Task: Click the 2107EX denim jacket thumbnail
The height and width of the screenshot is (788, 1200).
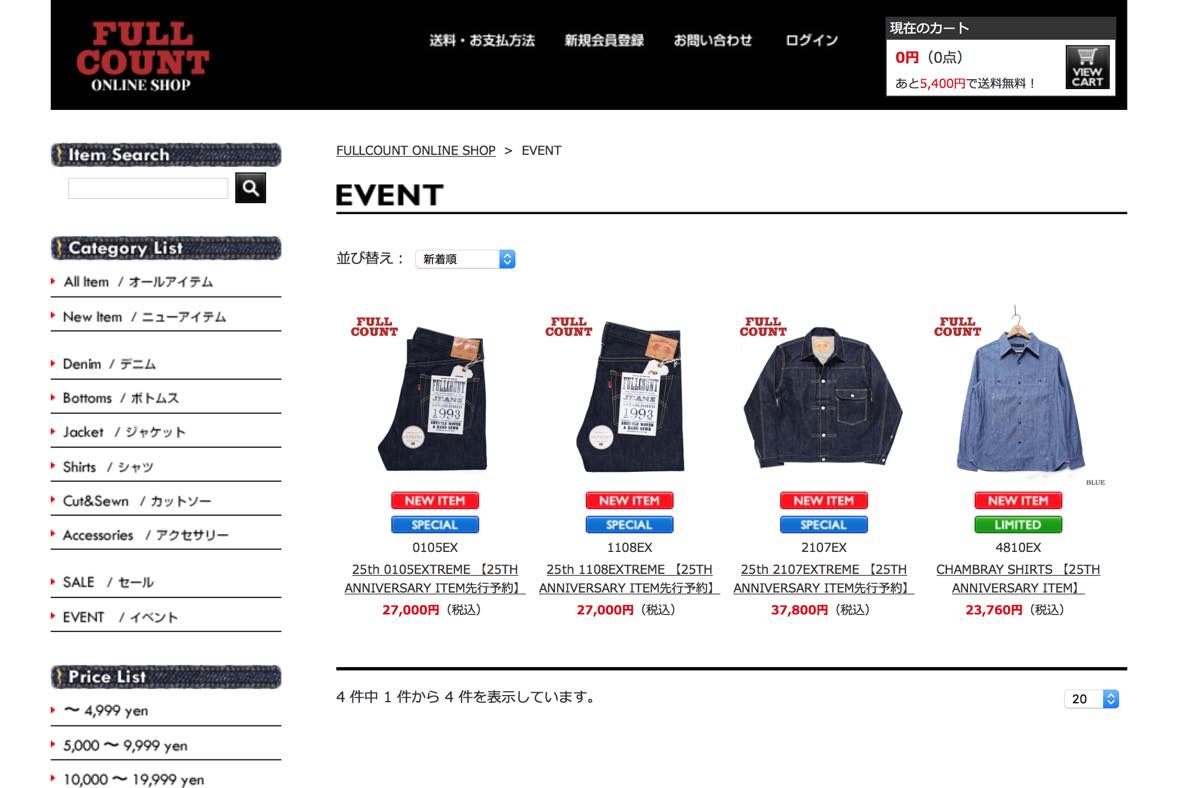Action: [823, 397]
